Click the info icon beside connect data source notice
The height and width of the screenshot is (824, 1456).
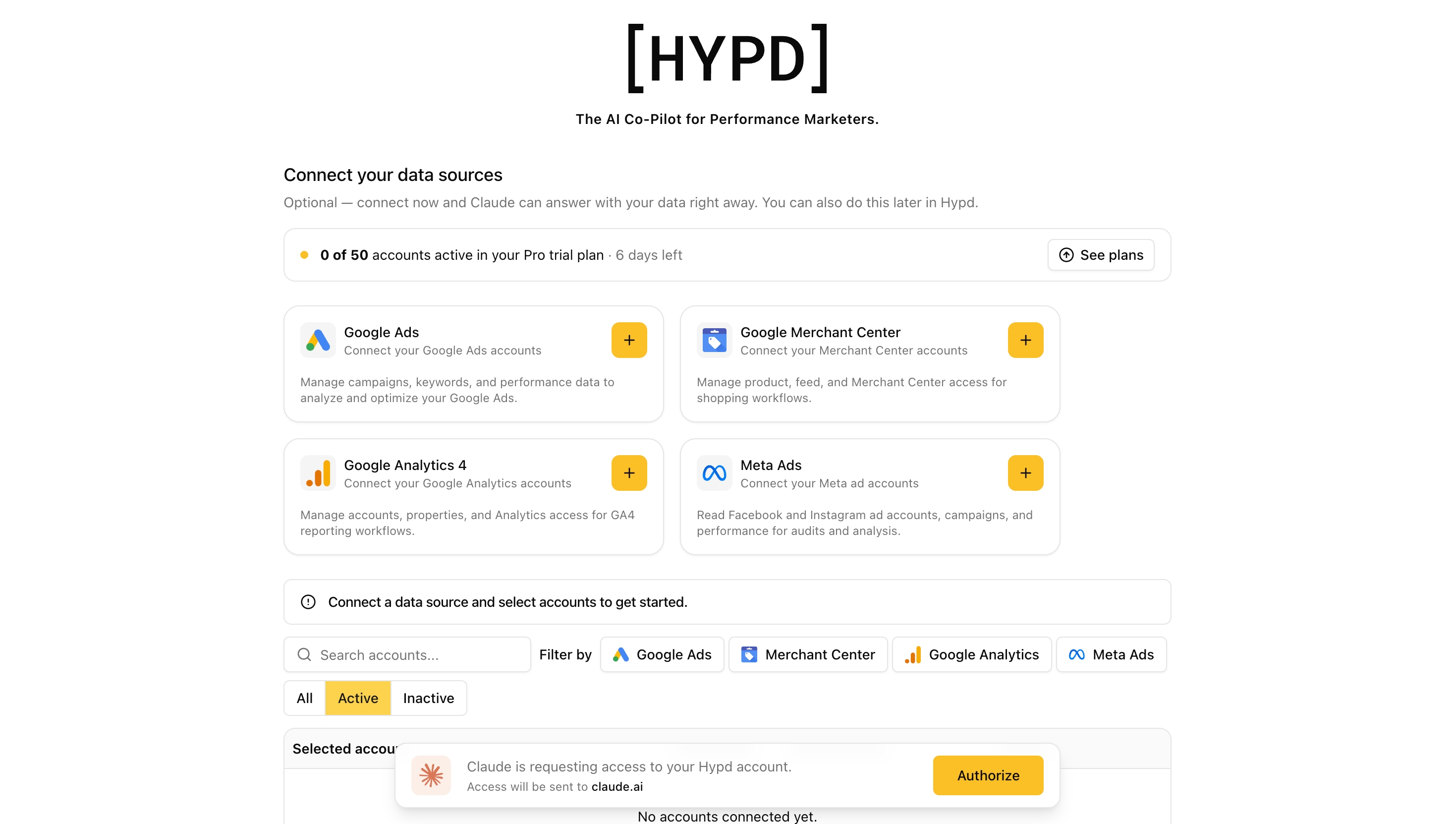pyautogui.click(x=308, y=602)
